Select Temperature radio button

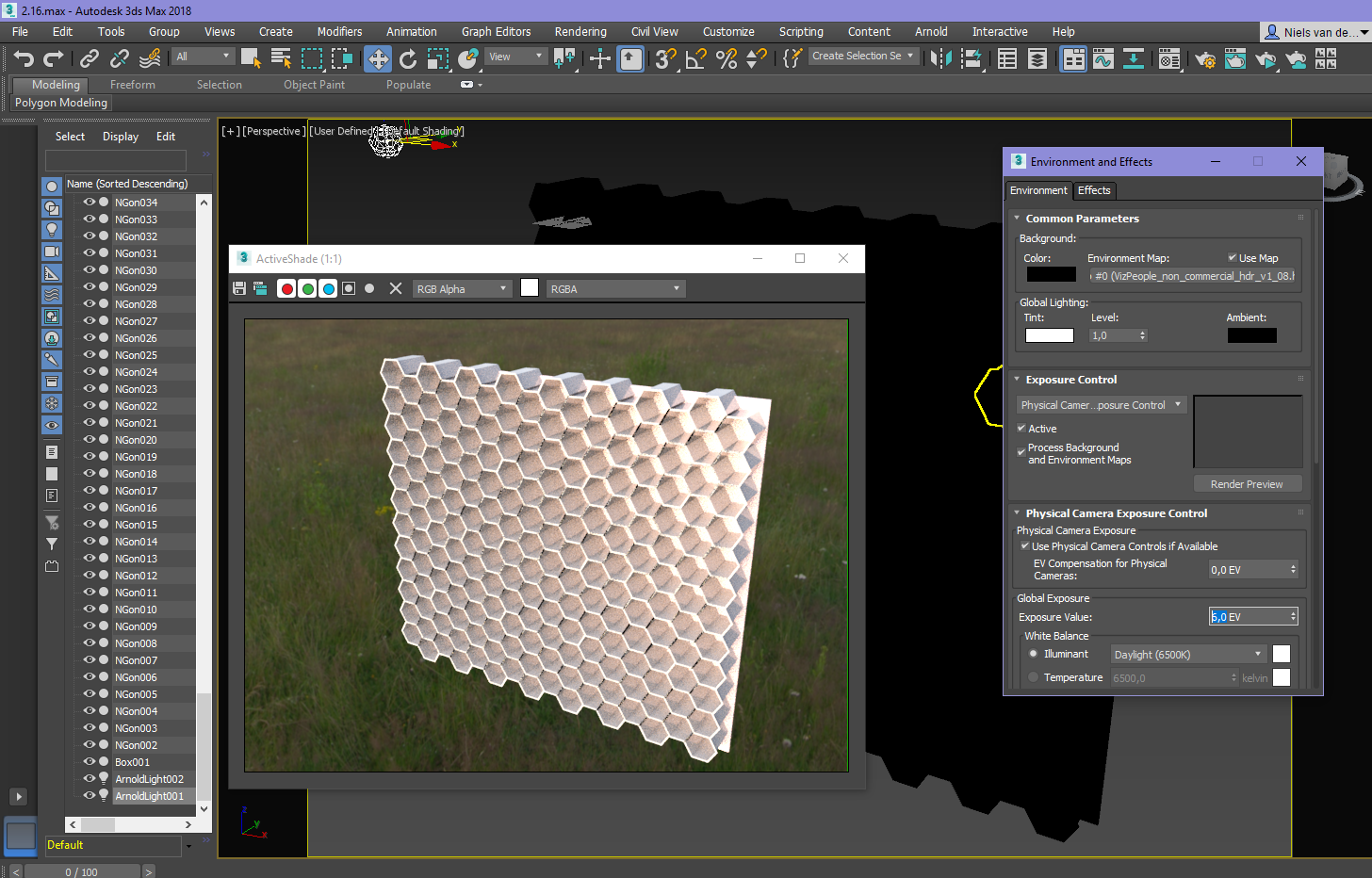[1034, 676]
